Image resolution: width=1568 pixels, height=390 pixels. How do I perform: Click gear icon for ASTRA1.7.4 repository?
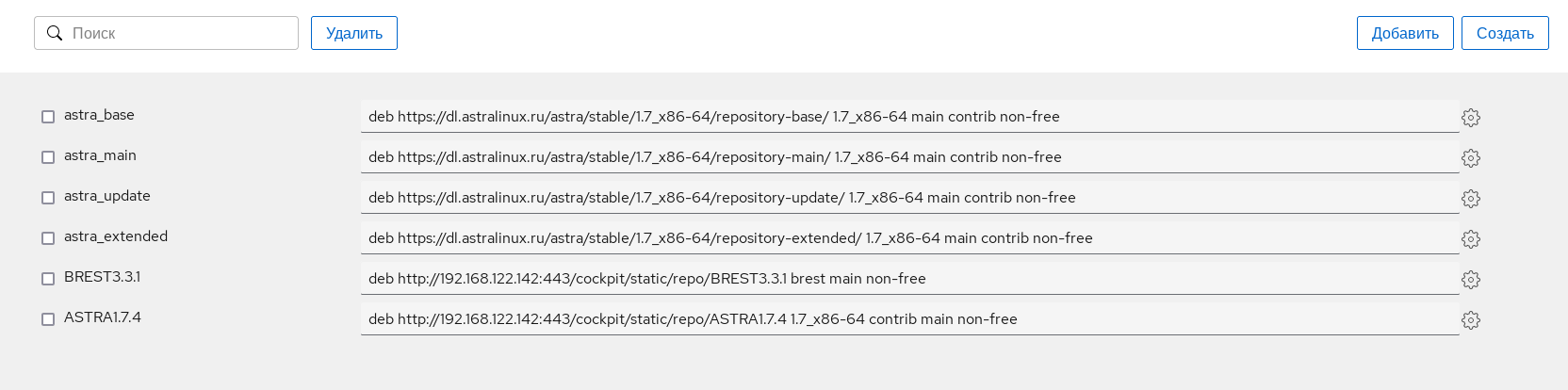point(1470,320)
